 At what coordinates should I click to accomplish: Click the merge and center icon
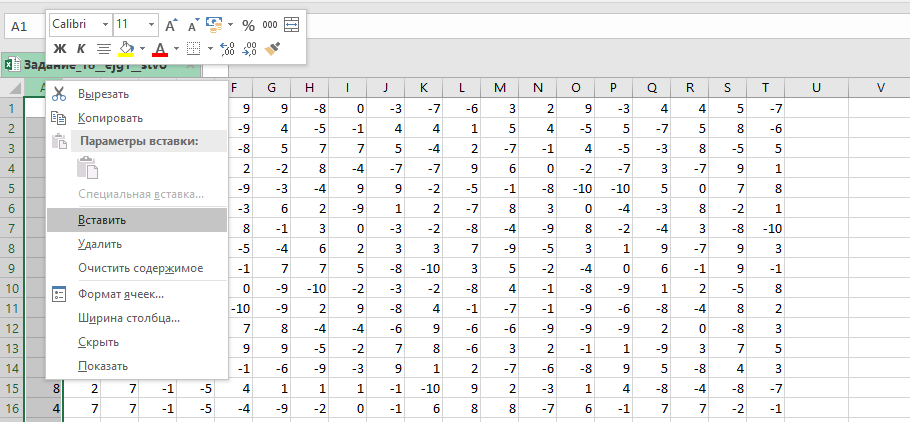tap(292, 24)
